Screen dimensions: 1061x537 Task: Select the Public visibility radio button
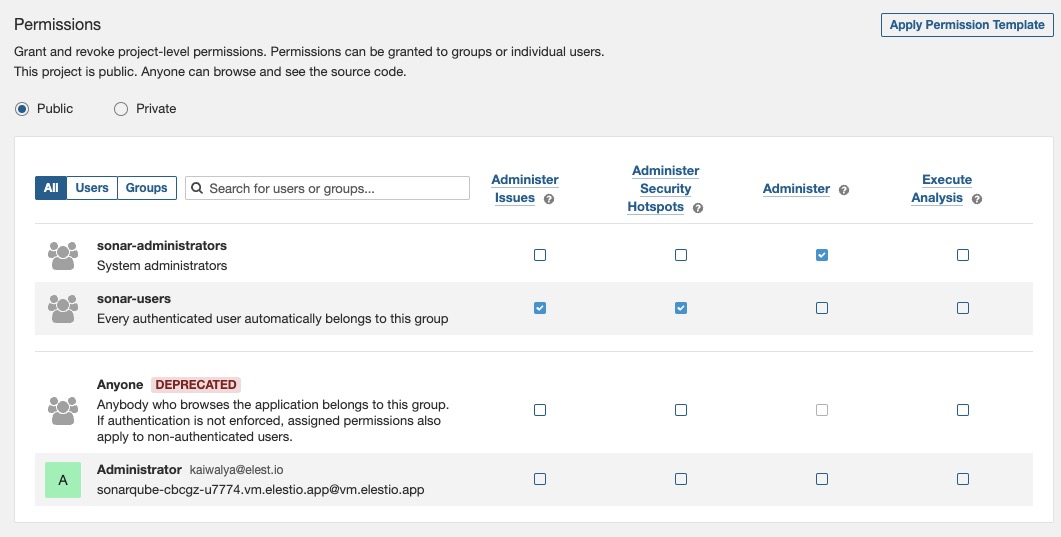click(x=22, y=109)
